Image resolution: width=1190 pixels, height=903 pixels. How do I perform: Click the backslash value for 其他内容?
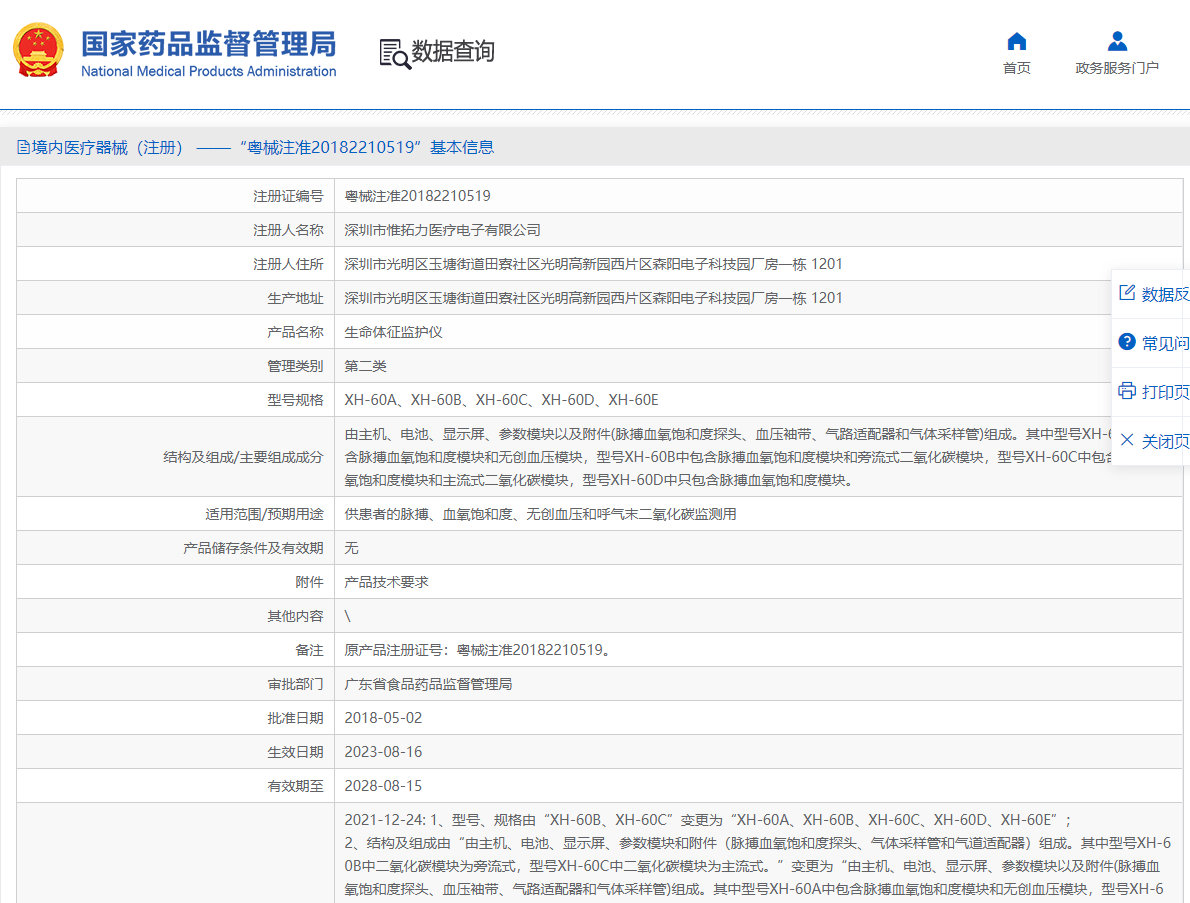(x=348, y=616)
